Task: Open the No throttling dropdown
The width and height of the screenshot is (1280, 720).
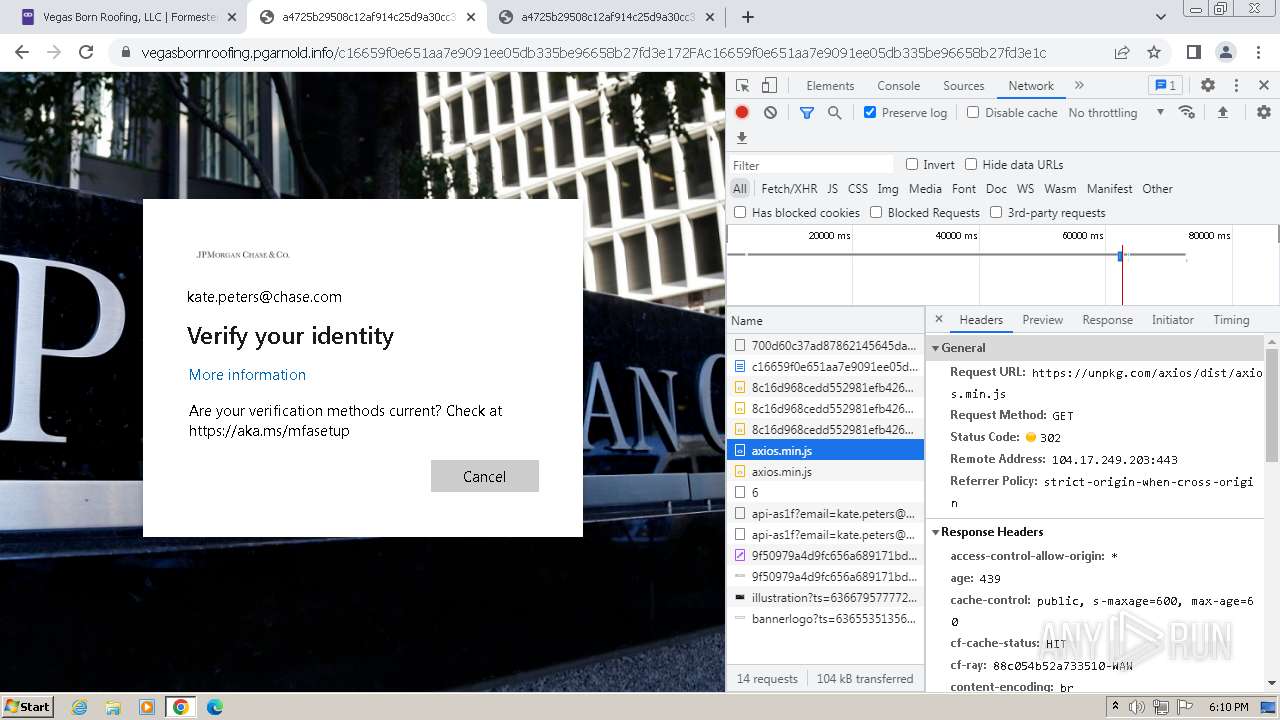Action: click(1116, 113)
